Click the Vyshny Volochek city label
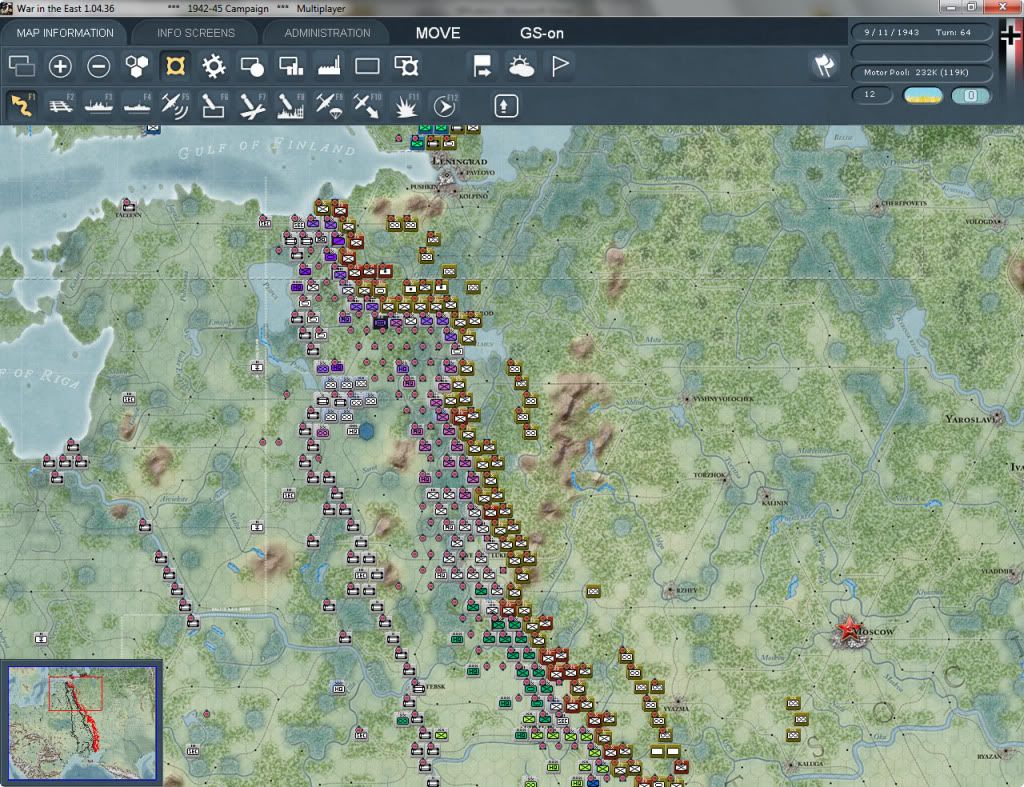This screenshot has height=787, width=1024. point(723,398)
